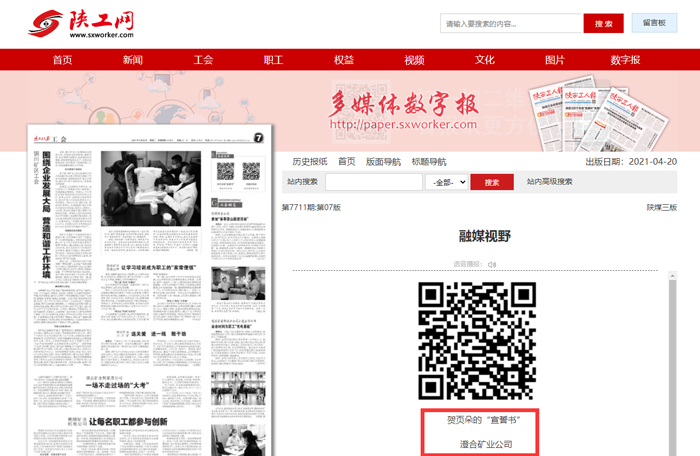Open the 职工 menu item
Screen dimensions: 700x456
pos(273,60)
